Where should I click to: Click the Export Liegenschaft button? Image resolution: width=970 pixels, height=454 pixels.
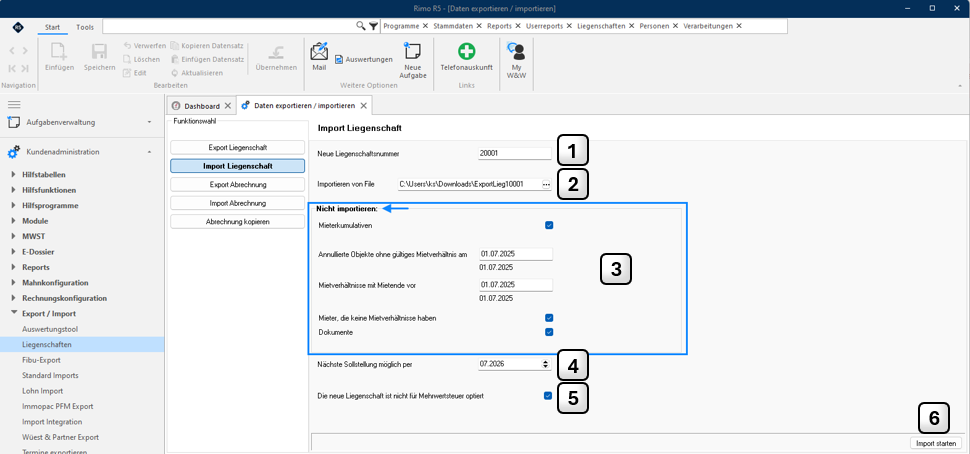[238, 147]
